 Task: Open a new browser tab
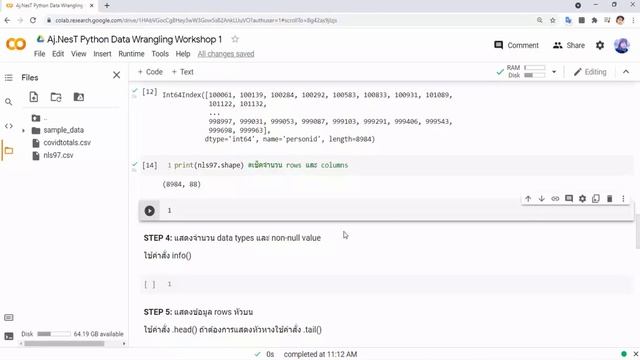(x=107, y=6)
